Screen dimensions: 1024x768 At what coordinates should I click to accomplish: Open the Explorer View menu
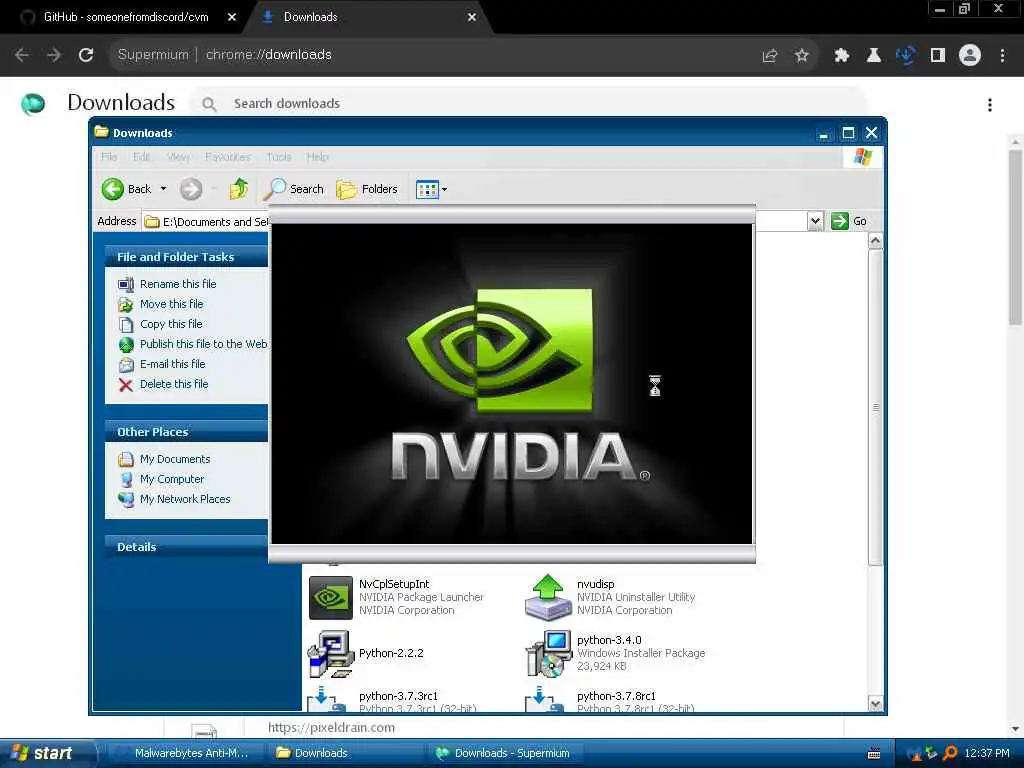pyautogui.click(x=178, y=157)
